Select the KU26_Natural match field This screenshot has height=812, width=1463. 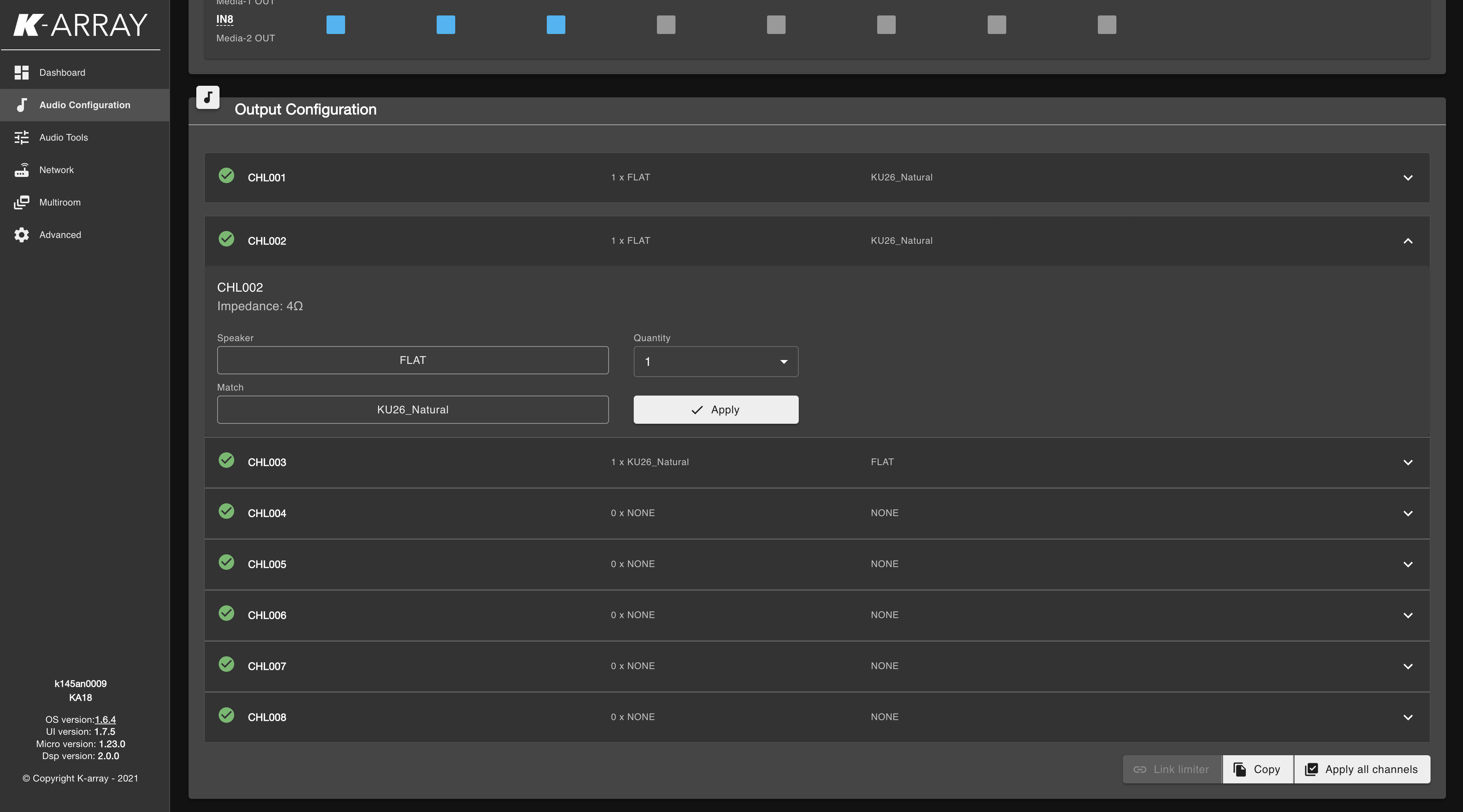pos(413,410)
